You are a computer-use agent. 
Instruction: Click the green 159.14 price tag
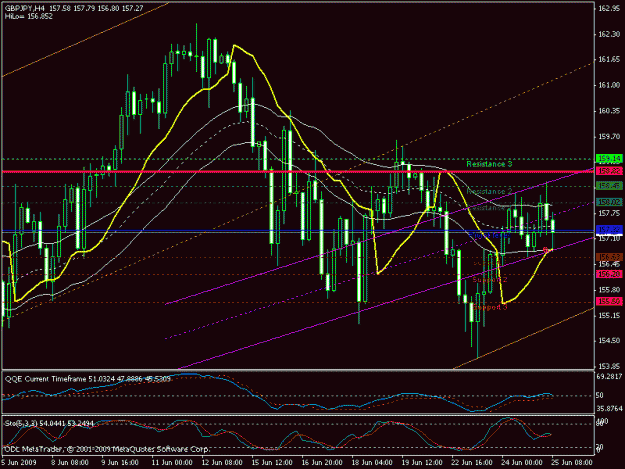coord(609,159)
